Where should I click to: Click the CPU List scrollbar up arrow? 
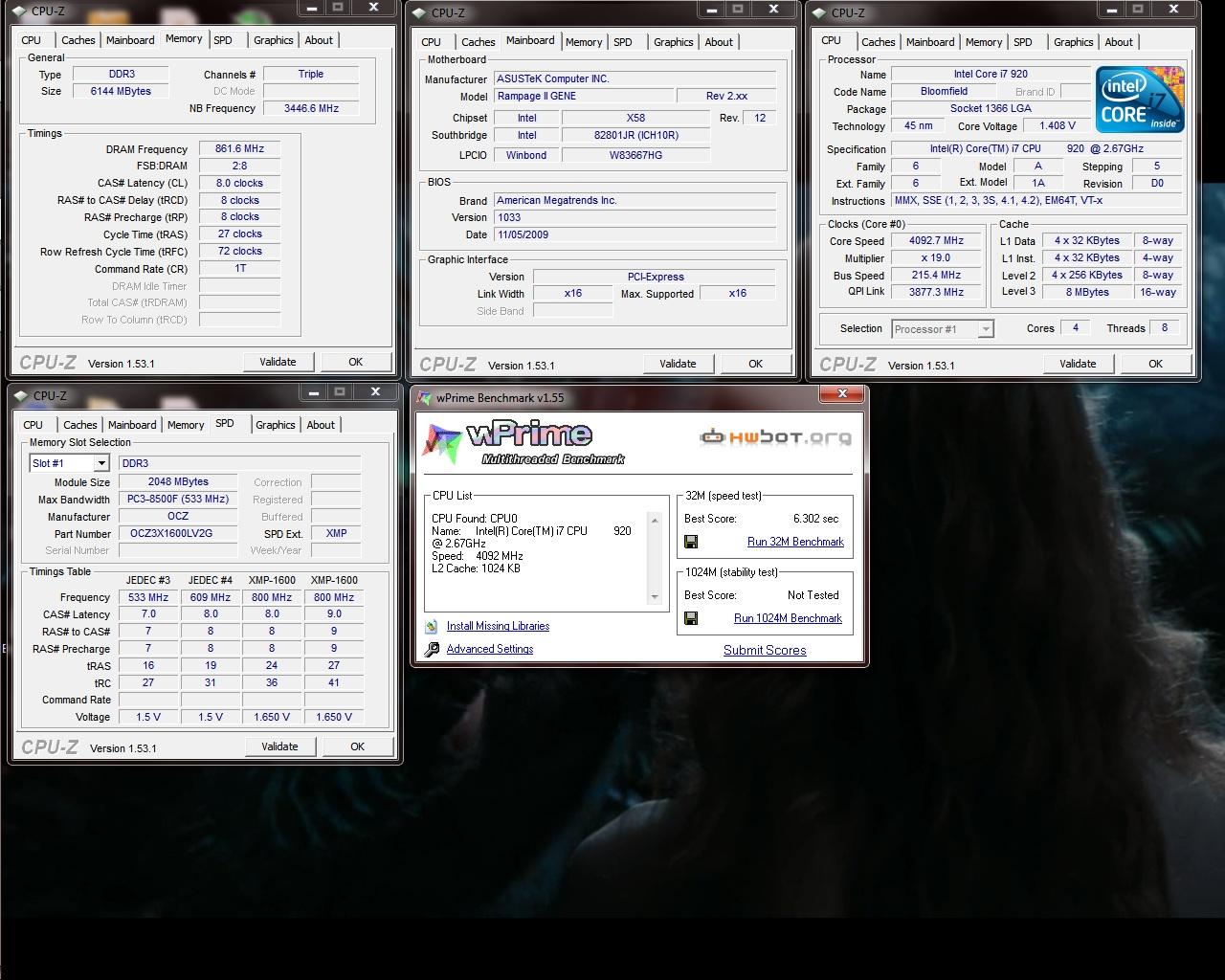(x=656, y=521)
